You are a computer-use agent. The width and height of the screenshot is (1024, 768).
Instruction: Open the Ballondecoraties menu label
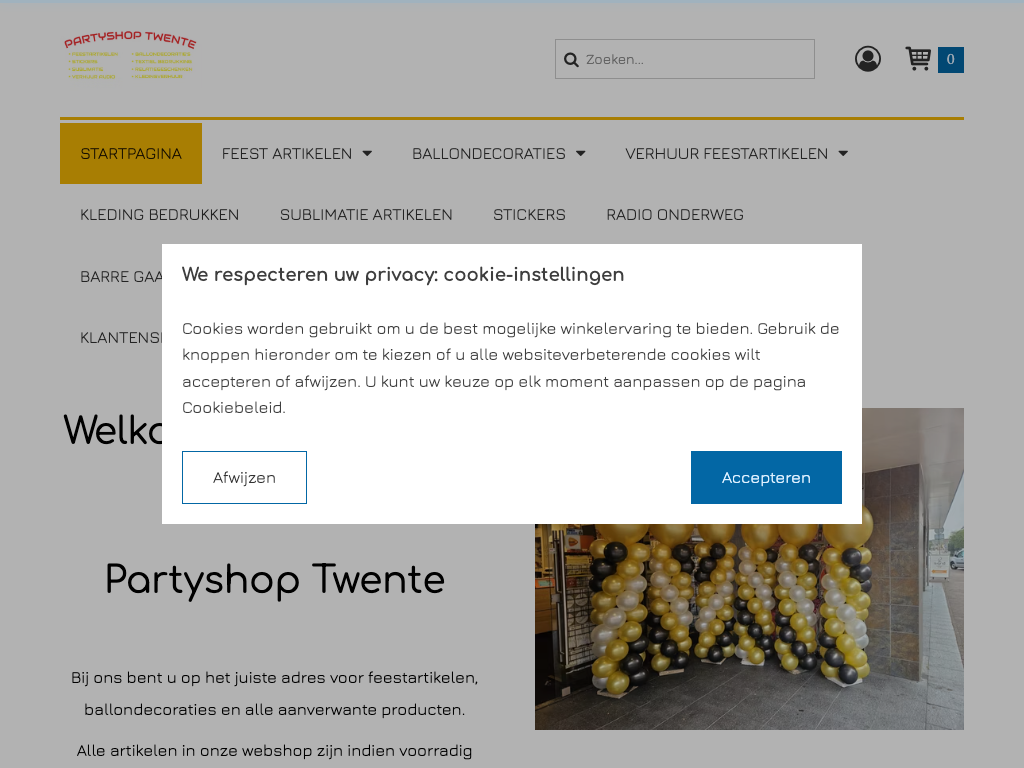pyautogui.click(x=488, y=153)
